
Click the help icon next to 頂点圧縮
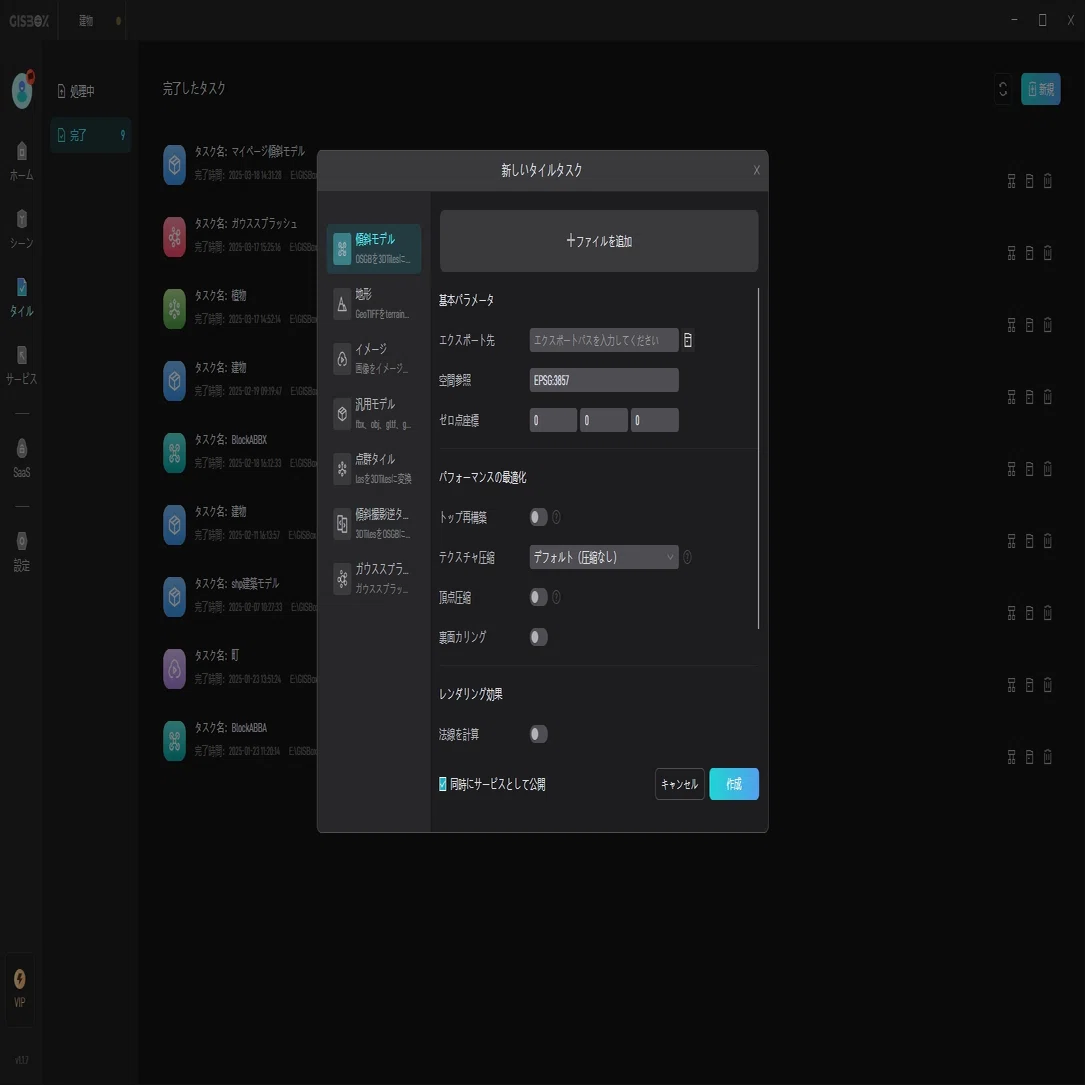coord(556,596)
